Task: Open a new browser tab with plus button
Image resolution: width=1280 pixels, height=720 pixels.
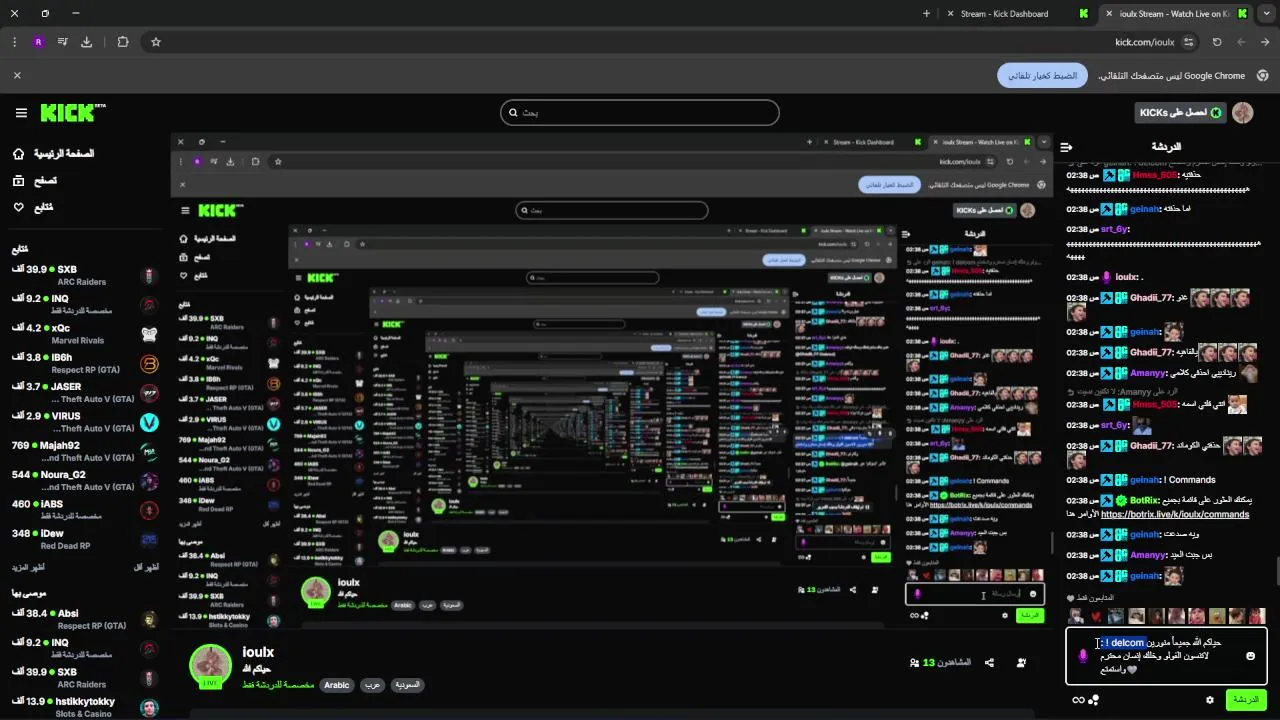Action: click(x=926, y=14)
